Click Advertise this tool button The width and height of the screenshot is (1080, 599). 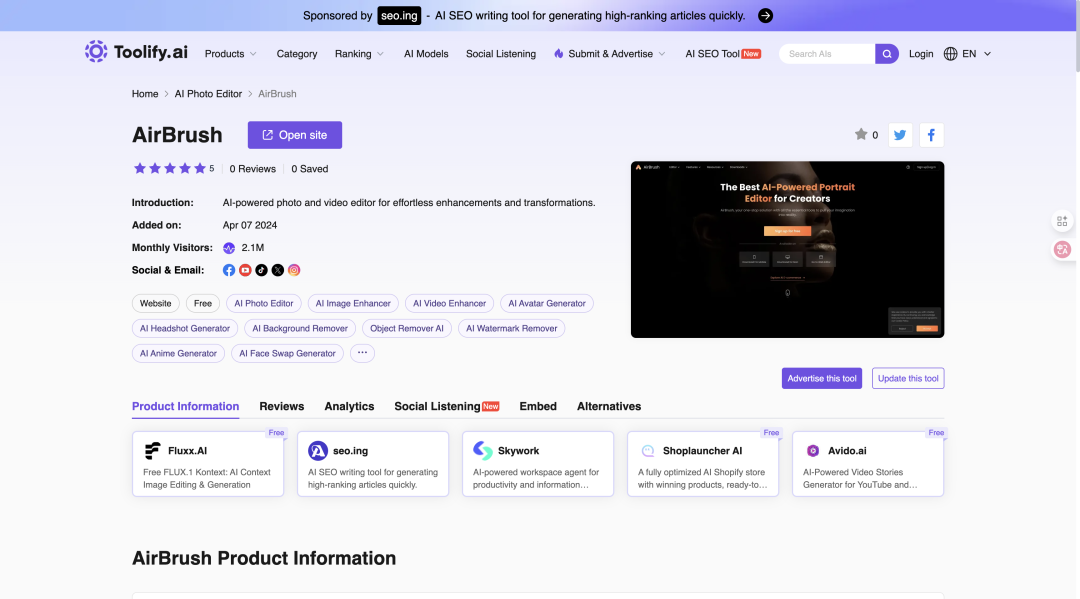tap(822, 378)
